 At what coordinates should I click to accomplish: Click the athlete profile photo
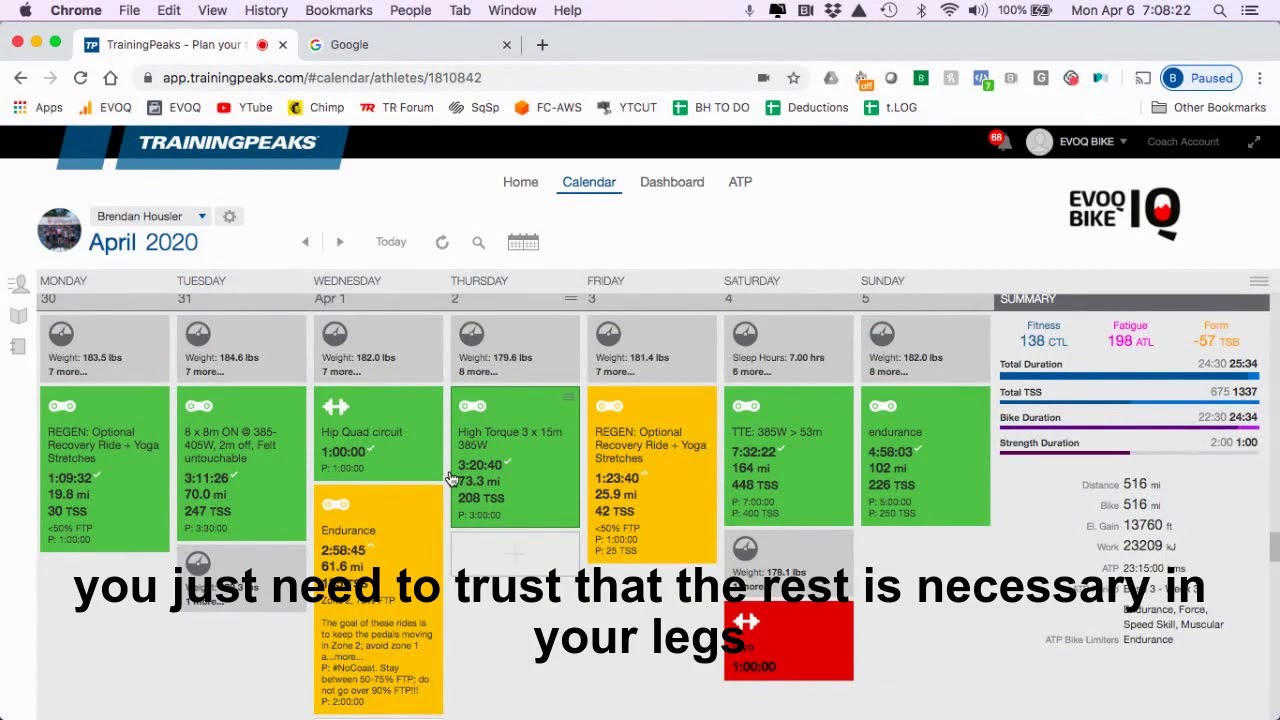click(59, 229)
